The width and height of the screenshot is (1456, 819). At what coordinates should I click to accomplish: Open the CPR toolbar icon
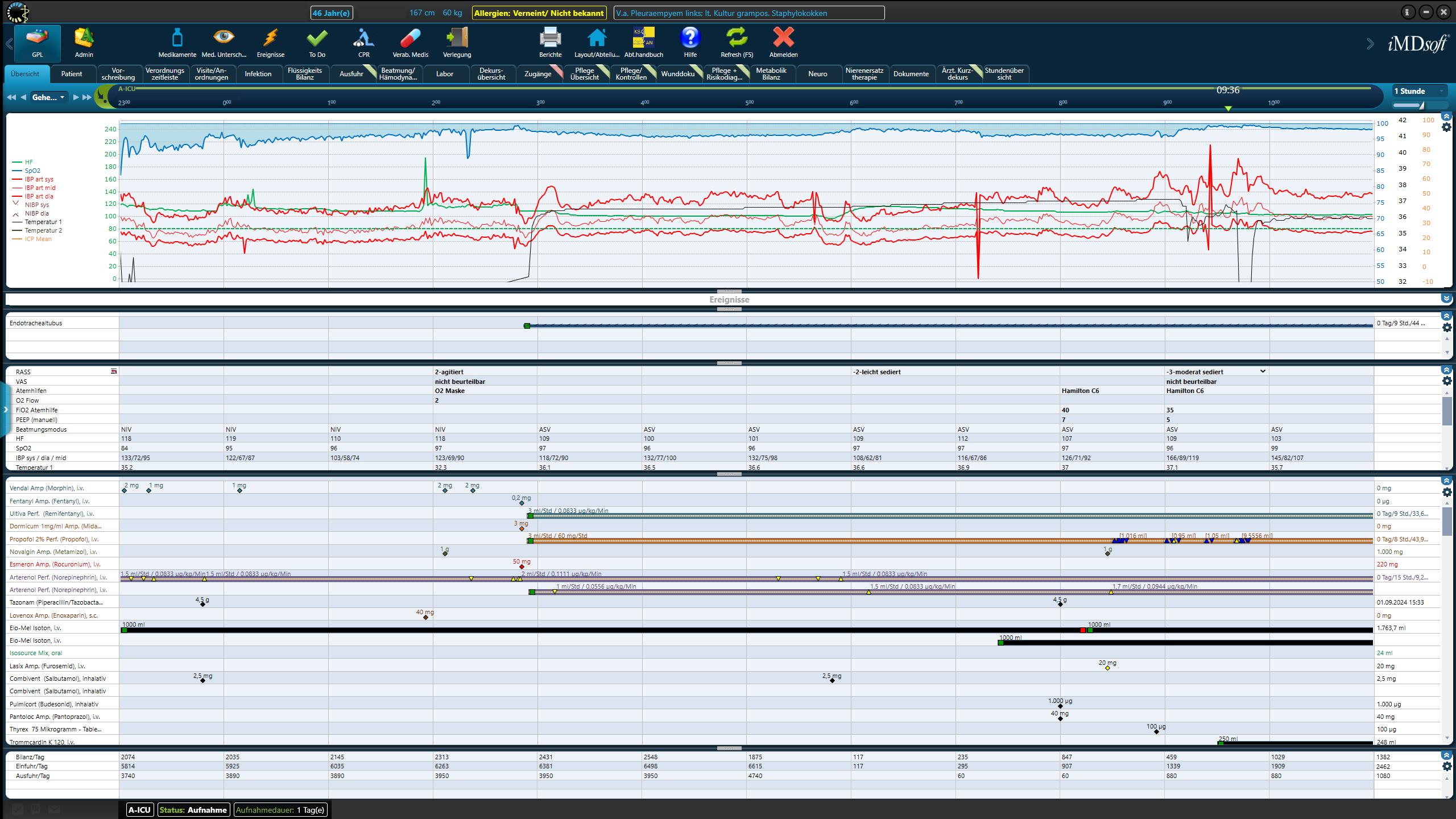pos(363,39)
